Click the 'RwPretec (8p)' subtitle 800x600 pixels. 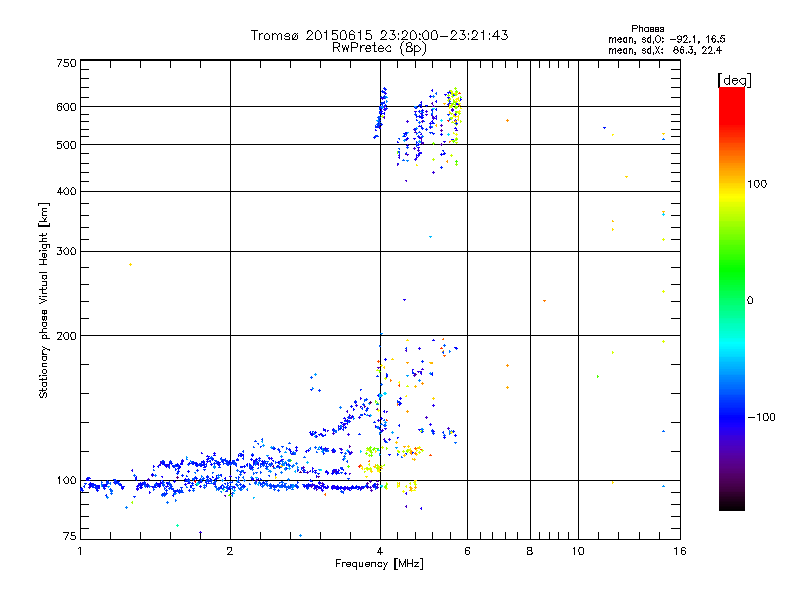click(x=379, y=48)
